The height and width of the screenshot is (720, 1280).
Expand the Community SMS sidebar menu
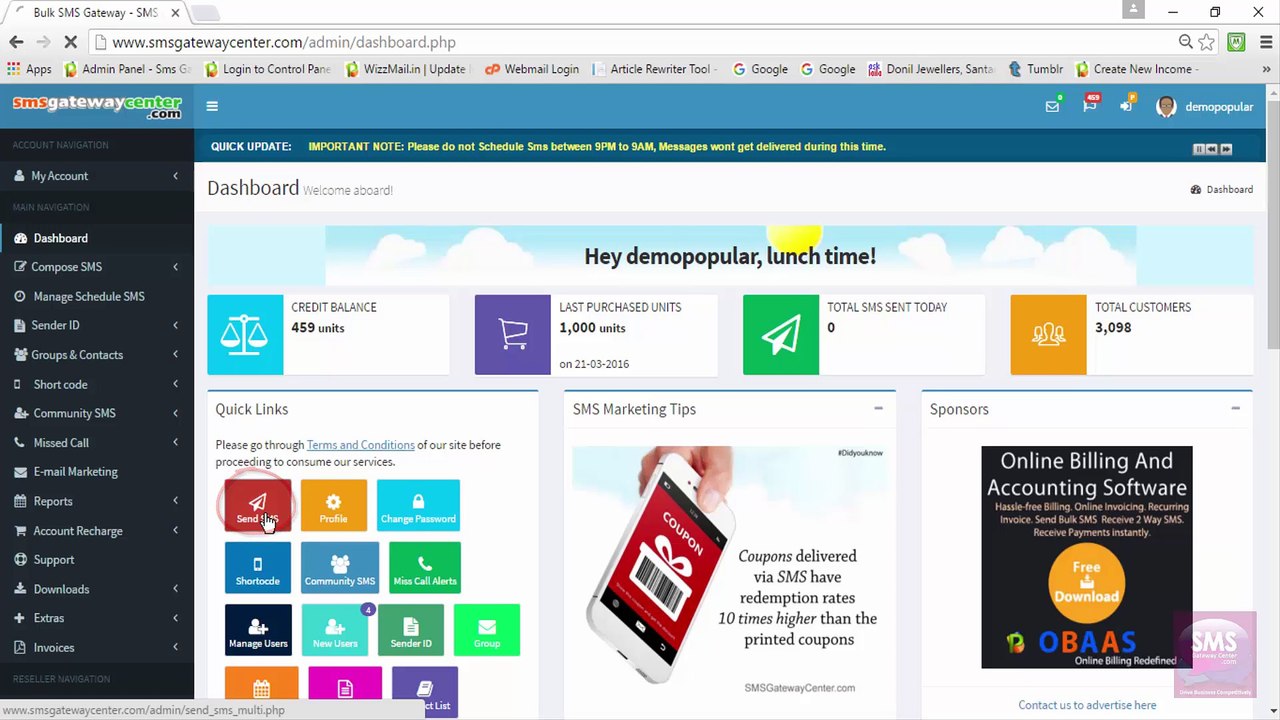97,413
